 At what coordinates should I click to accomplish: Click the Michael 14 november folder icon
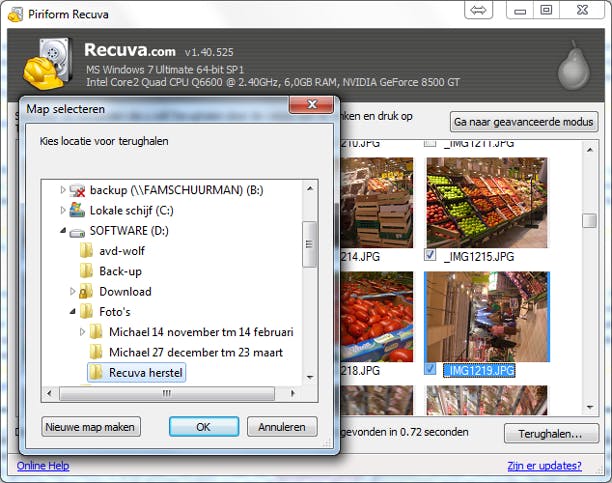96,332
